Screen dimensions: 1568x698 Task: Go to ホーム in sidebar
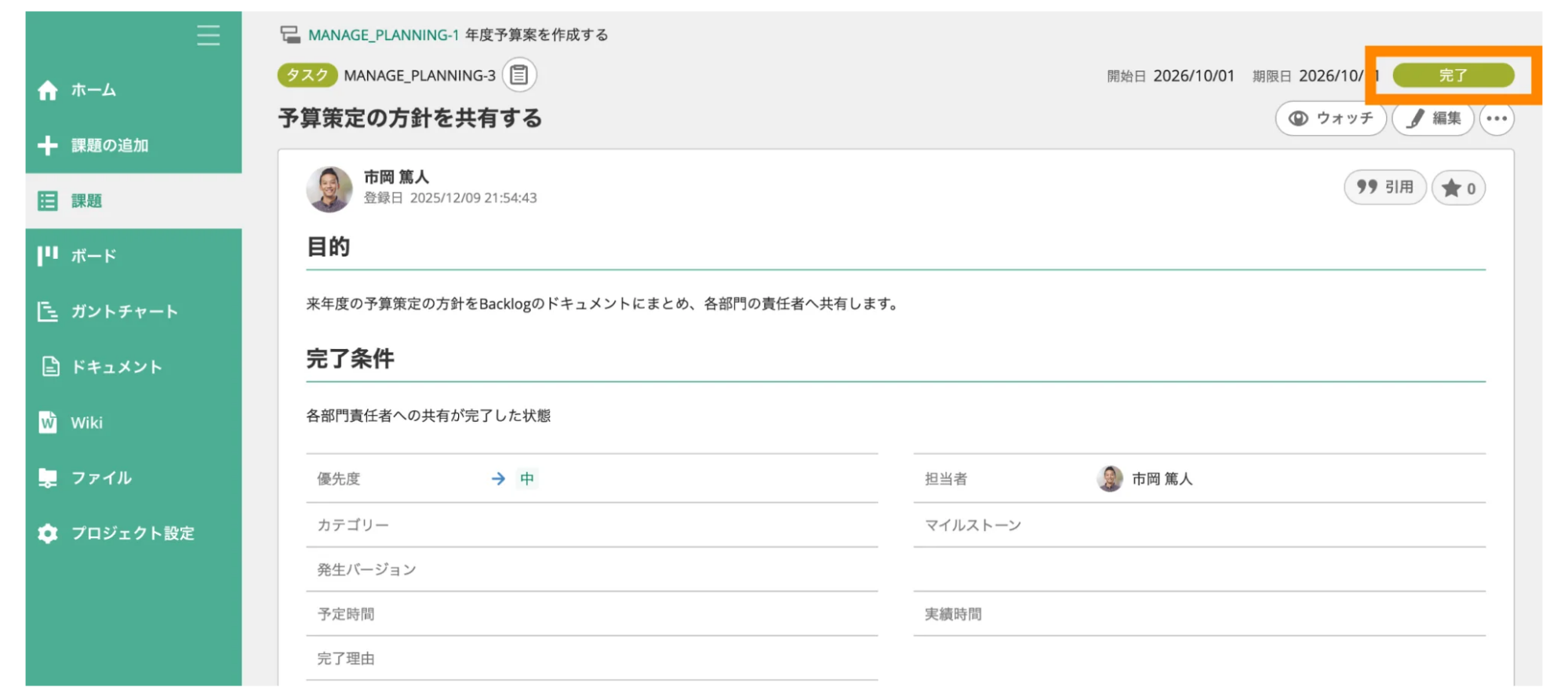133,90
